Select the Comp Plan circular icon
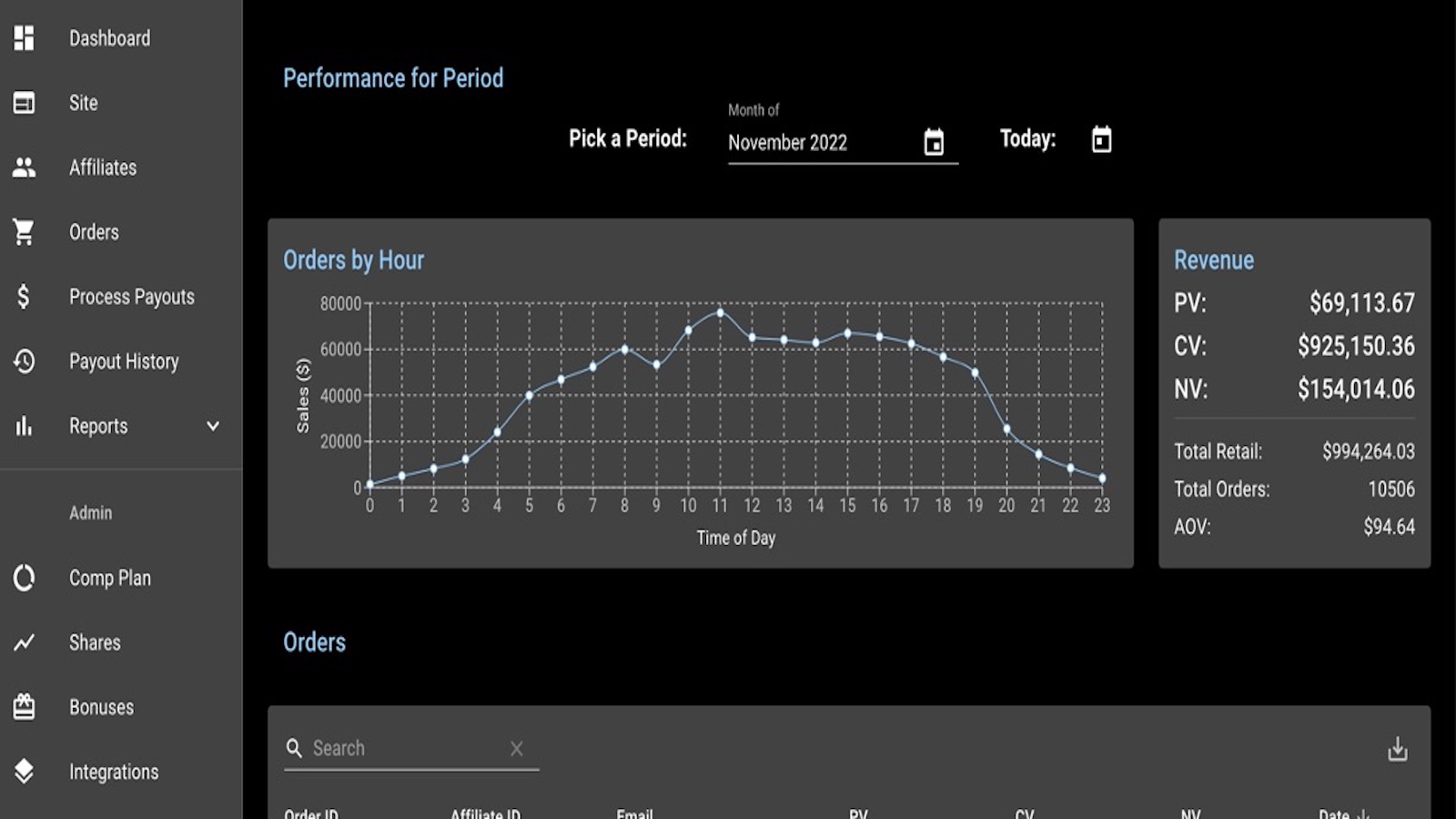Image resolution: width=1456 pixels, height=819 pixels. [x=24, y=577]
